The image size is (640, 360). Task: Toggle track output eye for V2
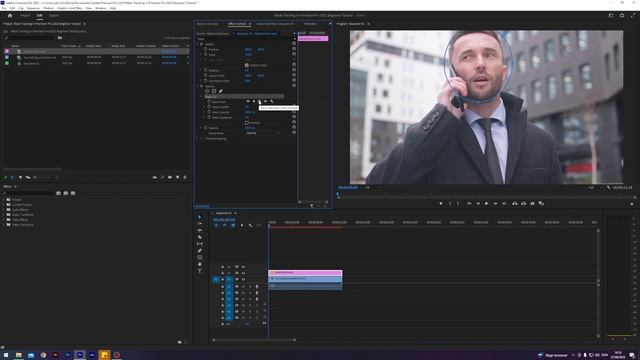pos(243,273)
